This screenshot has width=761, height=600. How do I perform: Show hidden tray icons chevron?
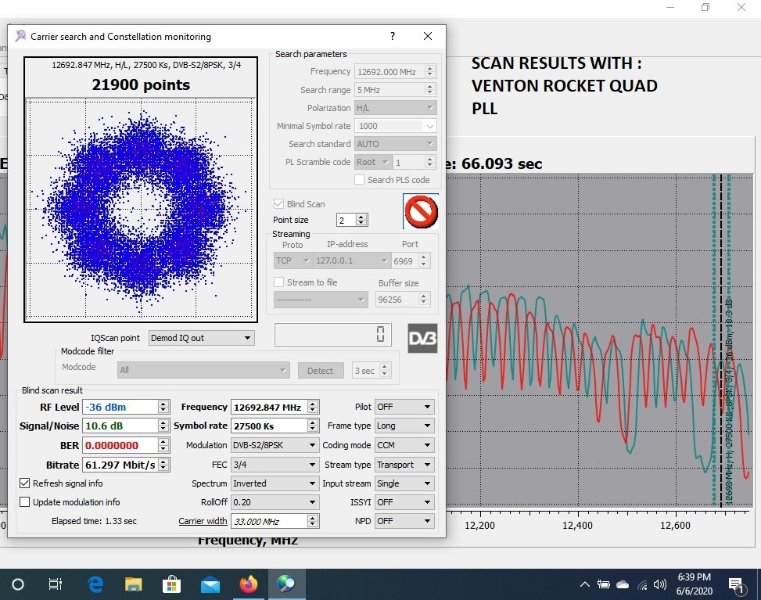[585, 584]
